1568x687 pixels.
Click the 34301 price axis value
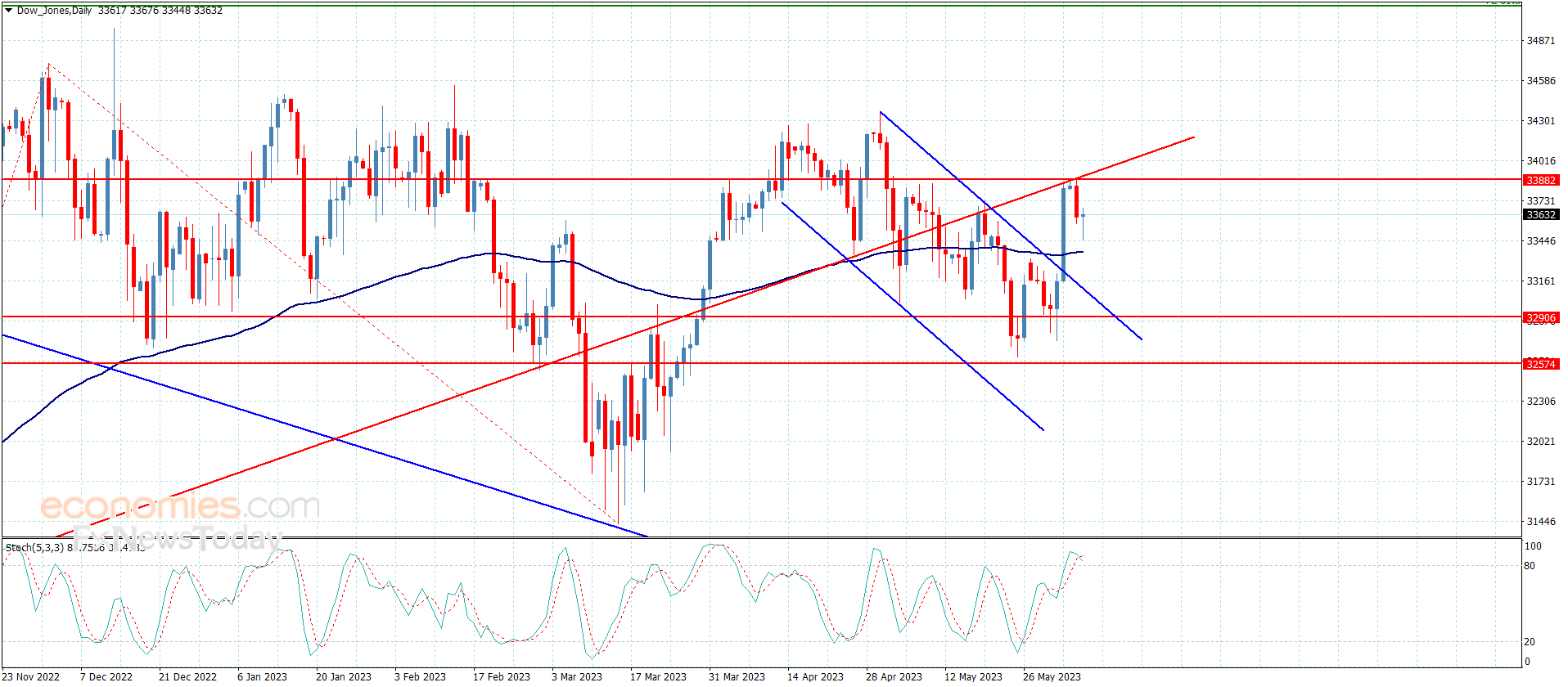coord(1541,121)
